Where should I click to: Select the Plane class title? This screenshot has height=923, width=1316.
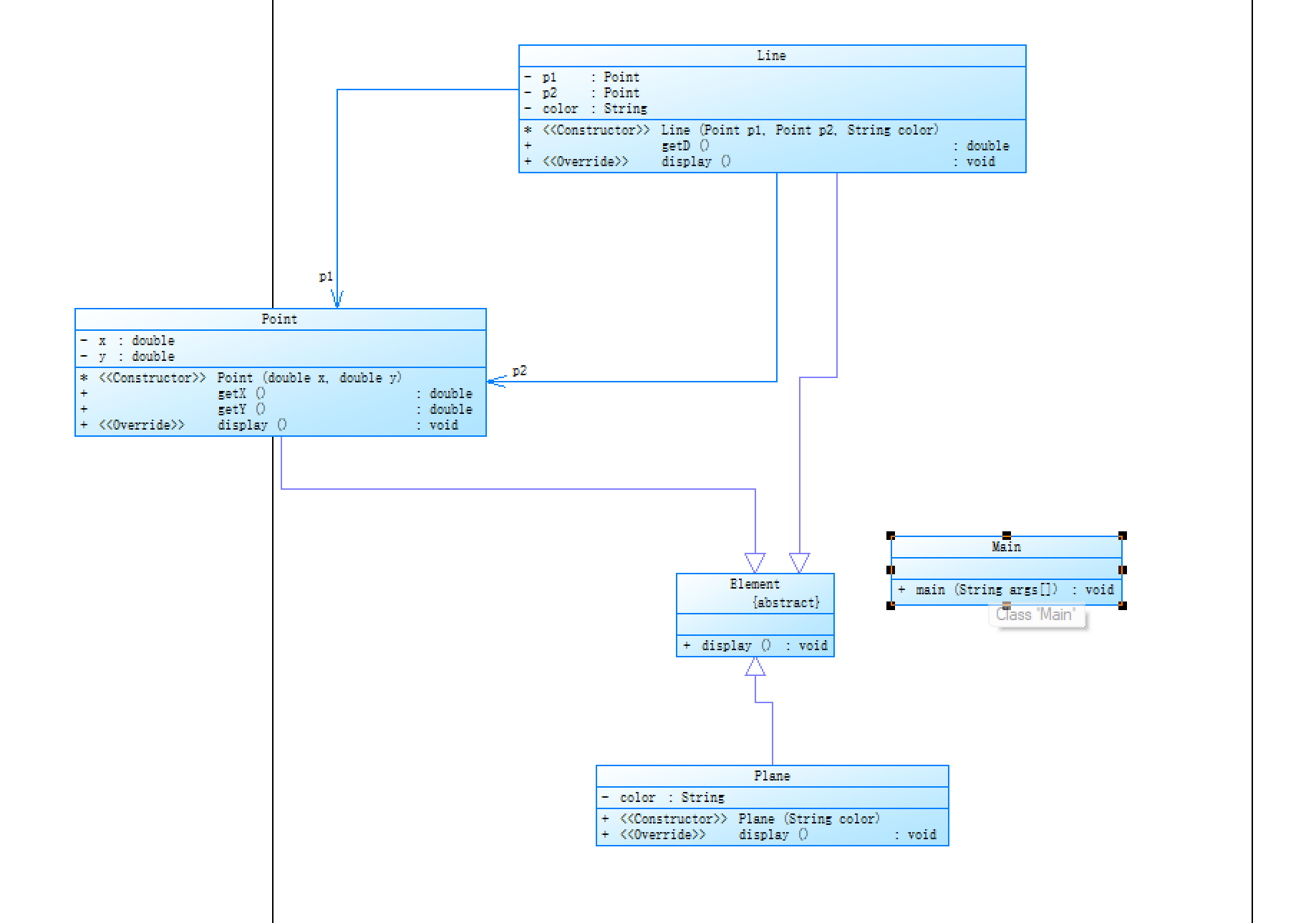tap(772, 776)
